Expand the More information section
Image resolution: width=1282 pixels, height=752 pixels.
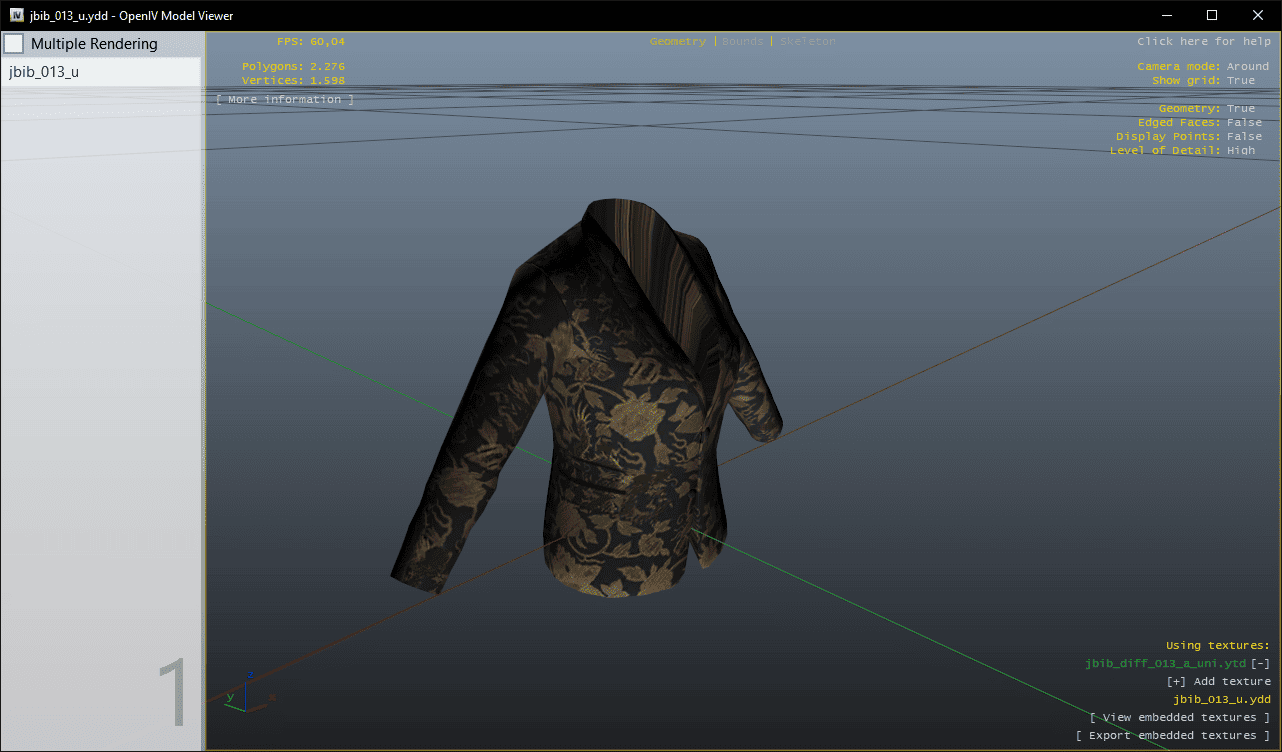(x=285, y=100)
